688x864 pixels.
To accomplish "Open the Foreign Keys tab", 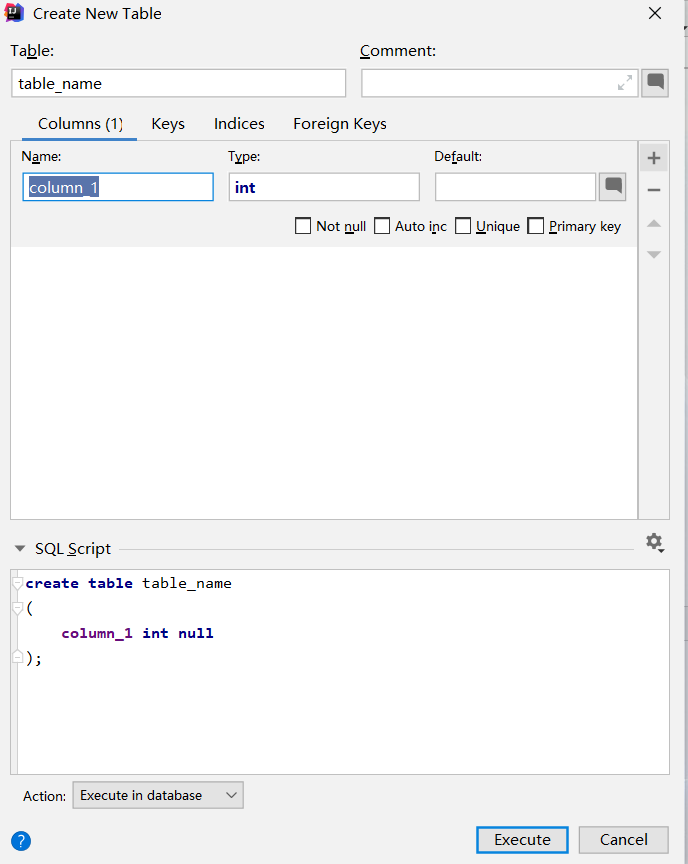I will point(340,124).
